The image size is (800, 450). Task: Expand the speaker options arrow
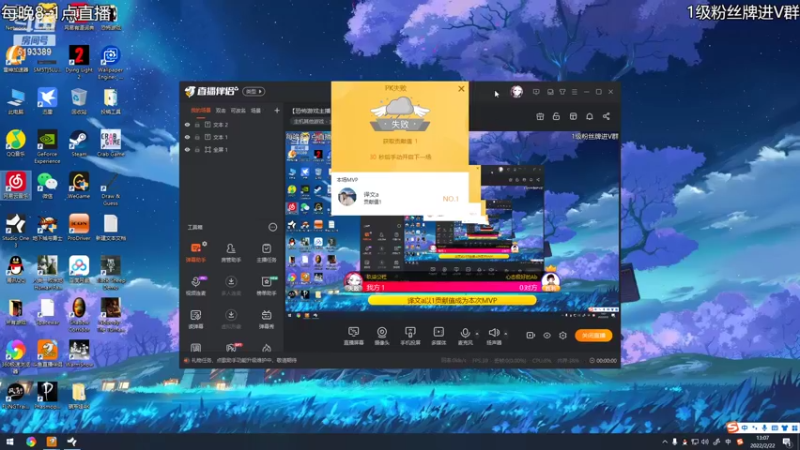click(x=506, y=334)
